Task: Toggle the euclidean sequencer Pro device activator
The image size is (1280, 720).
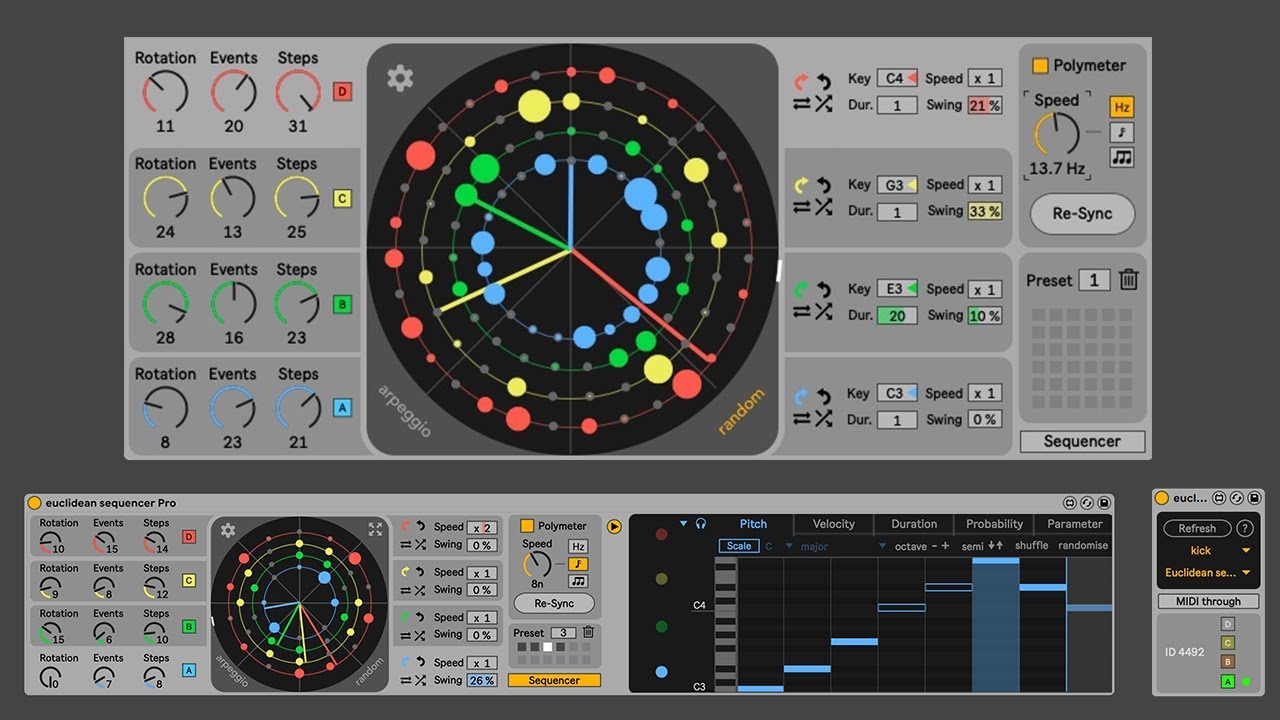Action: (35, 503)
